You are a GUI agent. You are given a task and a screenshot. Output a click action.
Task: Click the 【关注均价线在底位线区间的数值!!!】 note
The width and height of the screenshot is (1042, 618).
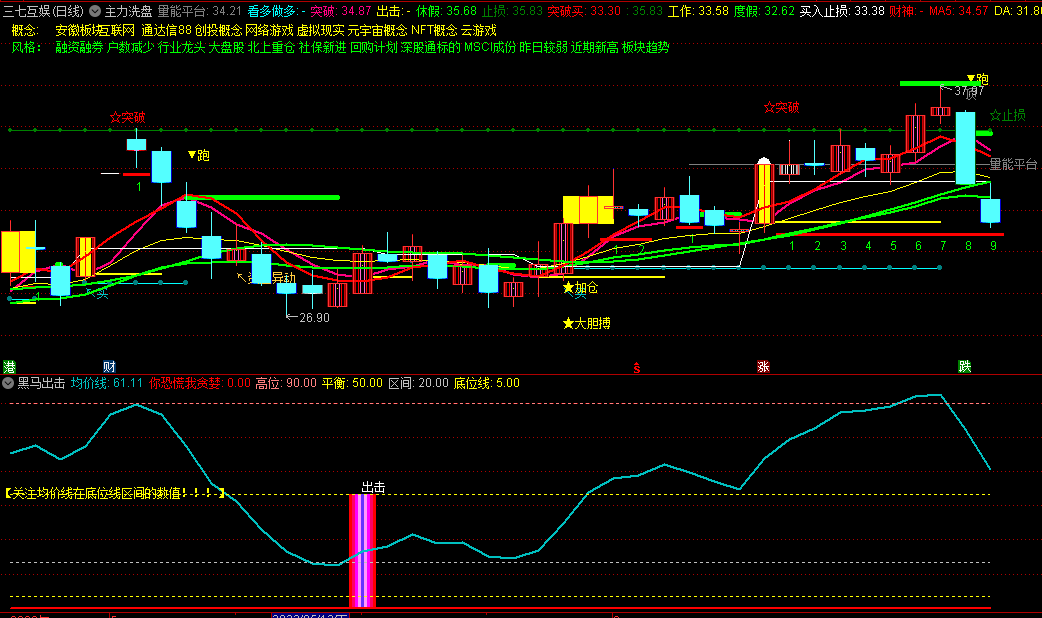[115, 493]
